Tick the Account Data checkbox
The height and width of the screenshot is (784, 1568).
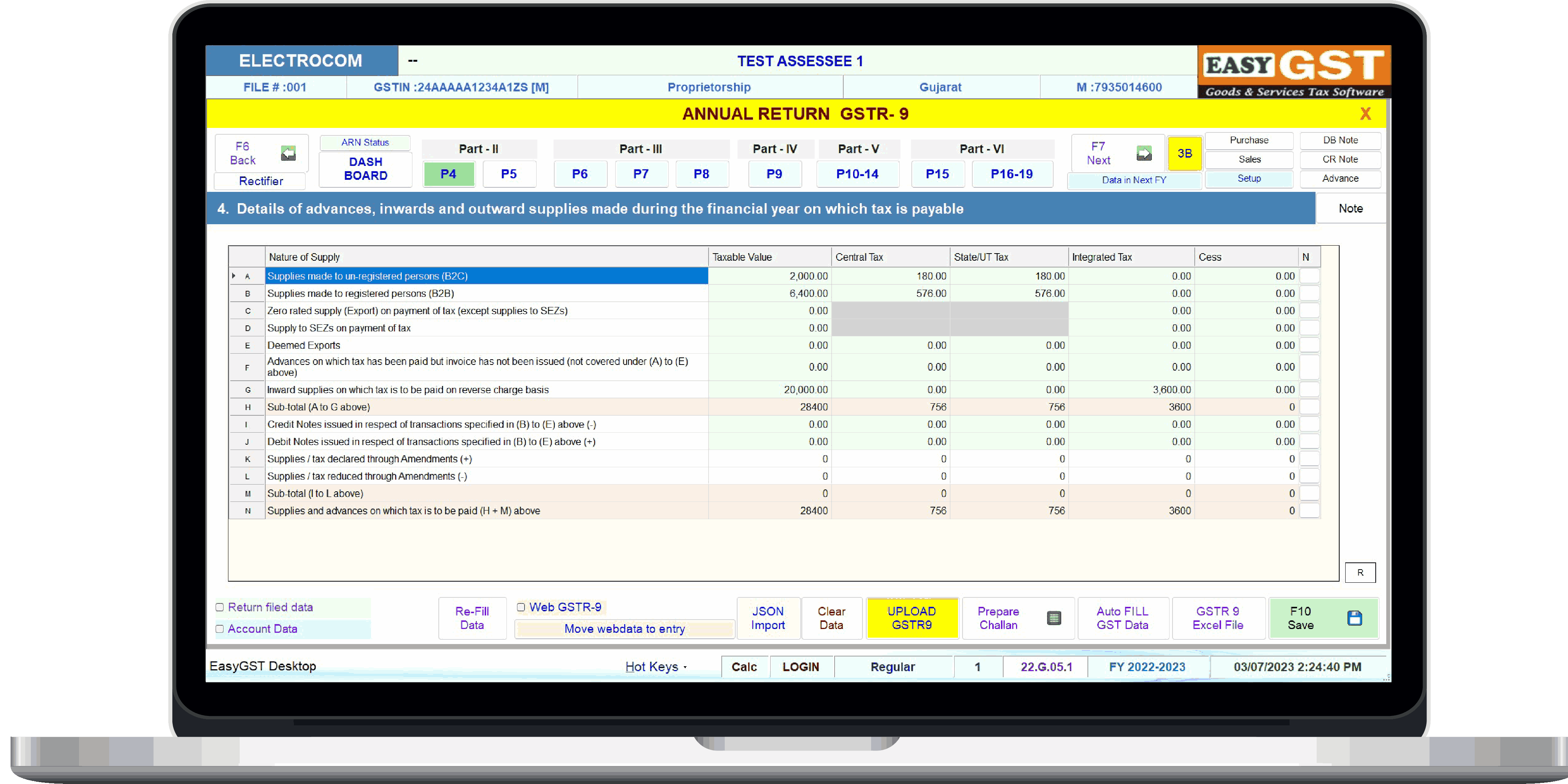tap(220, 629)
